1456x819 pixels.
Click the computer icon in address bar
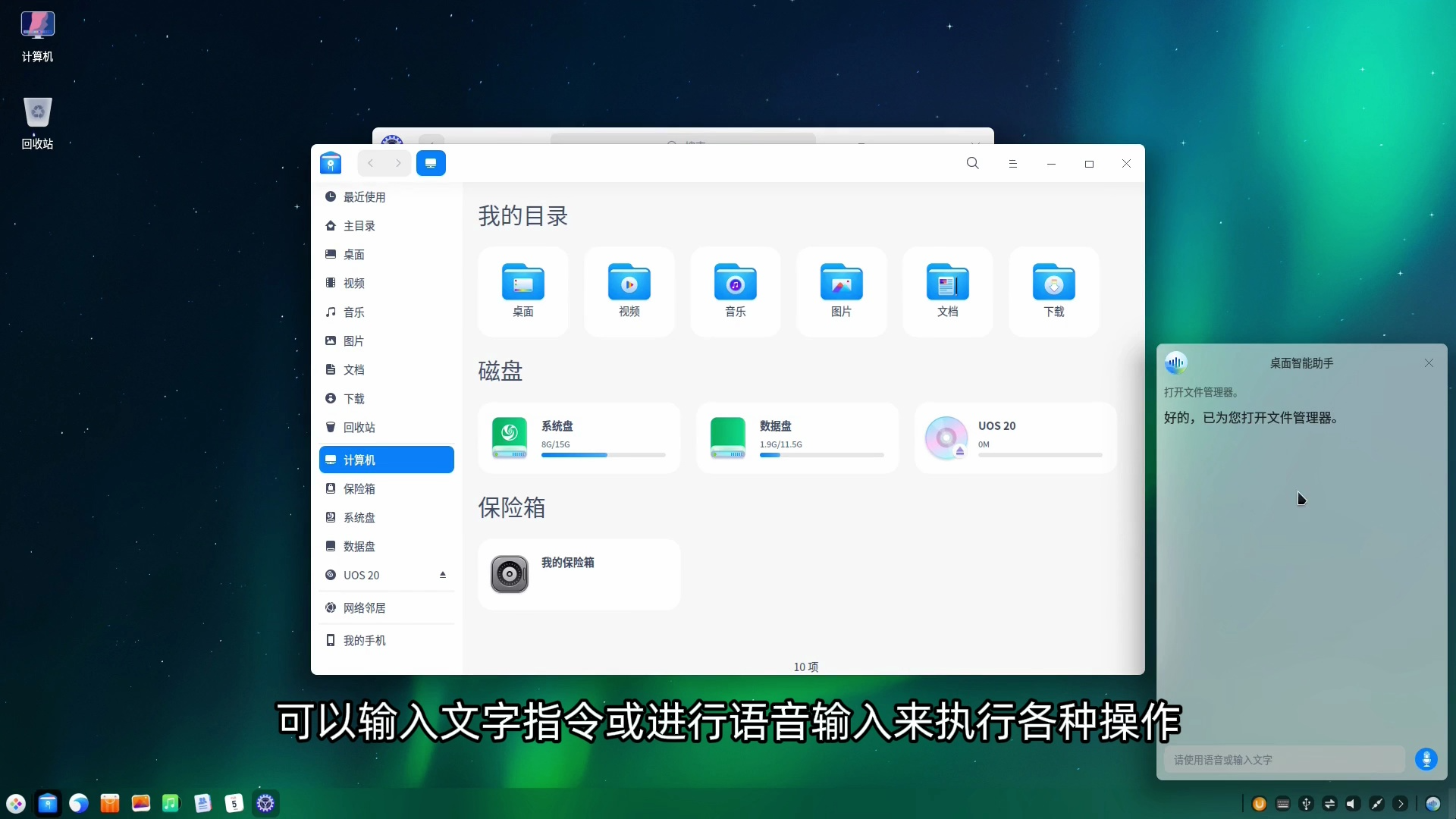(x=431, y=163)
